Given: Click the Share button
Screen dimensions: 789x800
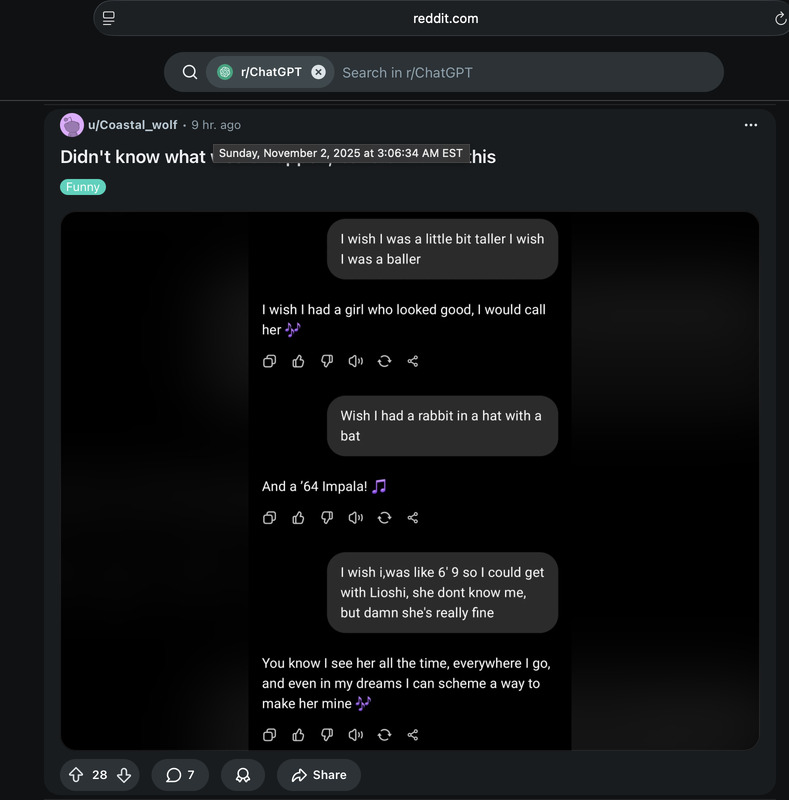Looking at the screenshot, I should (x=318, y=775).
